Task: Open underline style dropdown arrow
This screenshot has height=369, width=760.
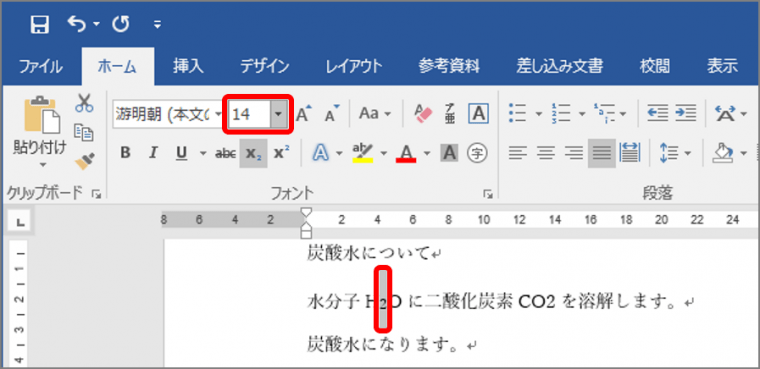Action: (203, 154)
